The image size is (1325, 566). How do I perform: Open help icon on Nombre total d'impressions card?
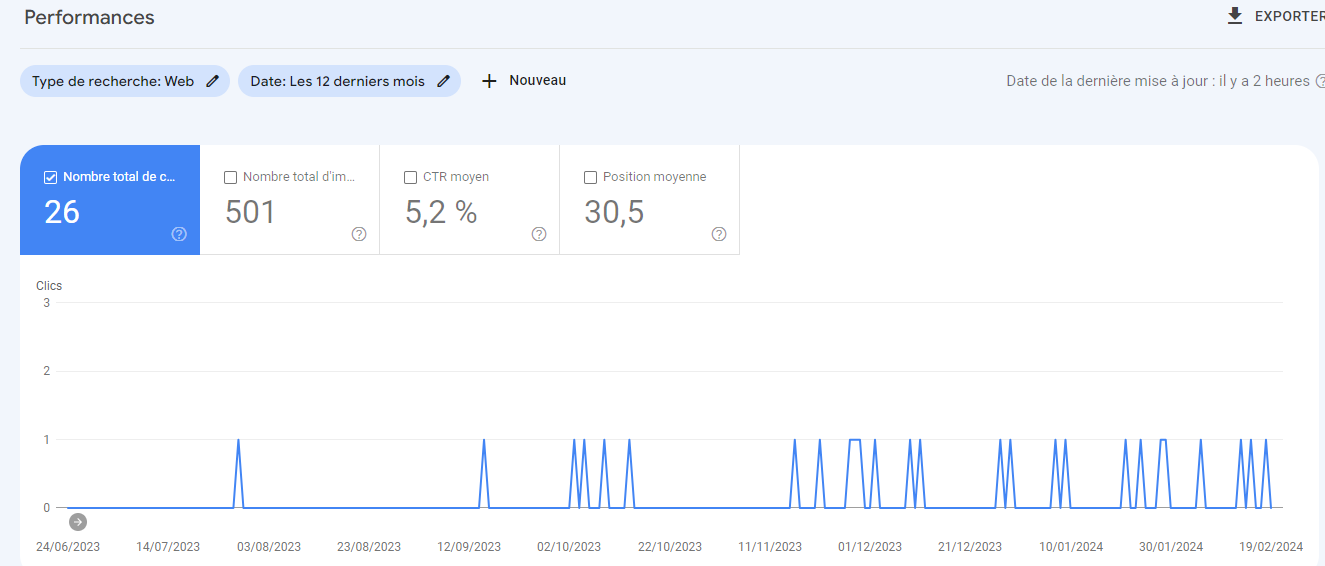tap(359, 234)
